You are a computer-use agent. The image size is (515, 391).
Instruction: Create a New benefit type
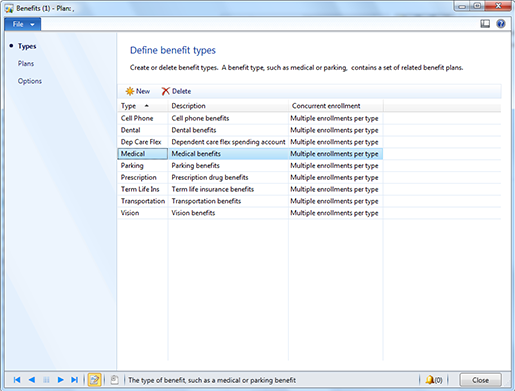click(138, 91)
